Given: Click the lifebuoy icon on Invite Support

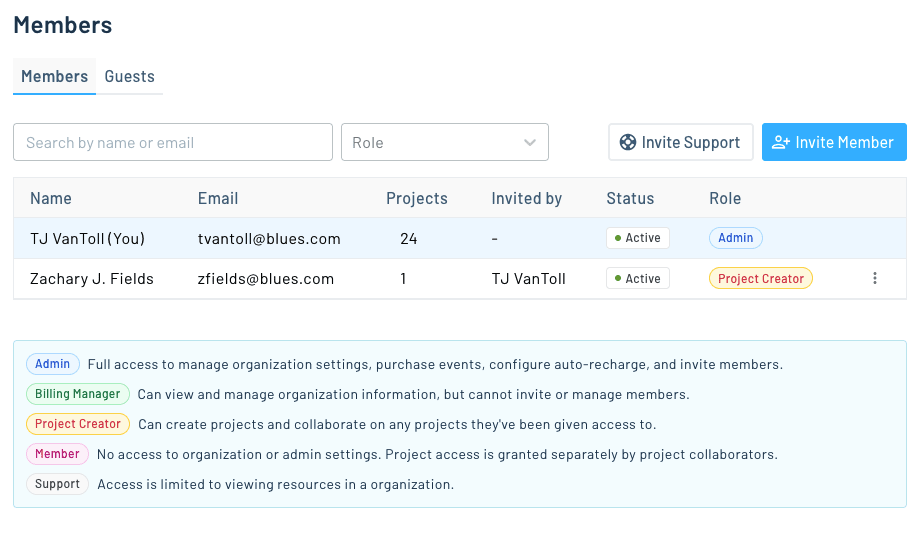Looking at the screenshot, I should click(627, 142).
